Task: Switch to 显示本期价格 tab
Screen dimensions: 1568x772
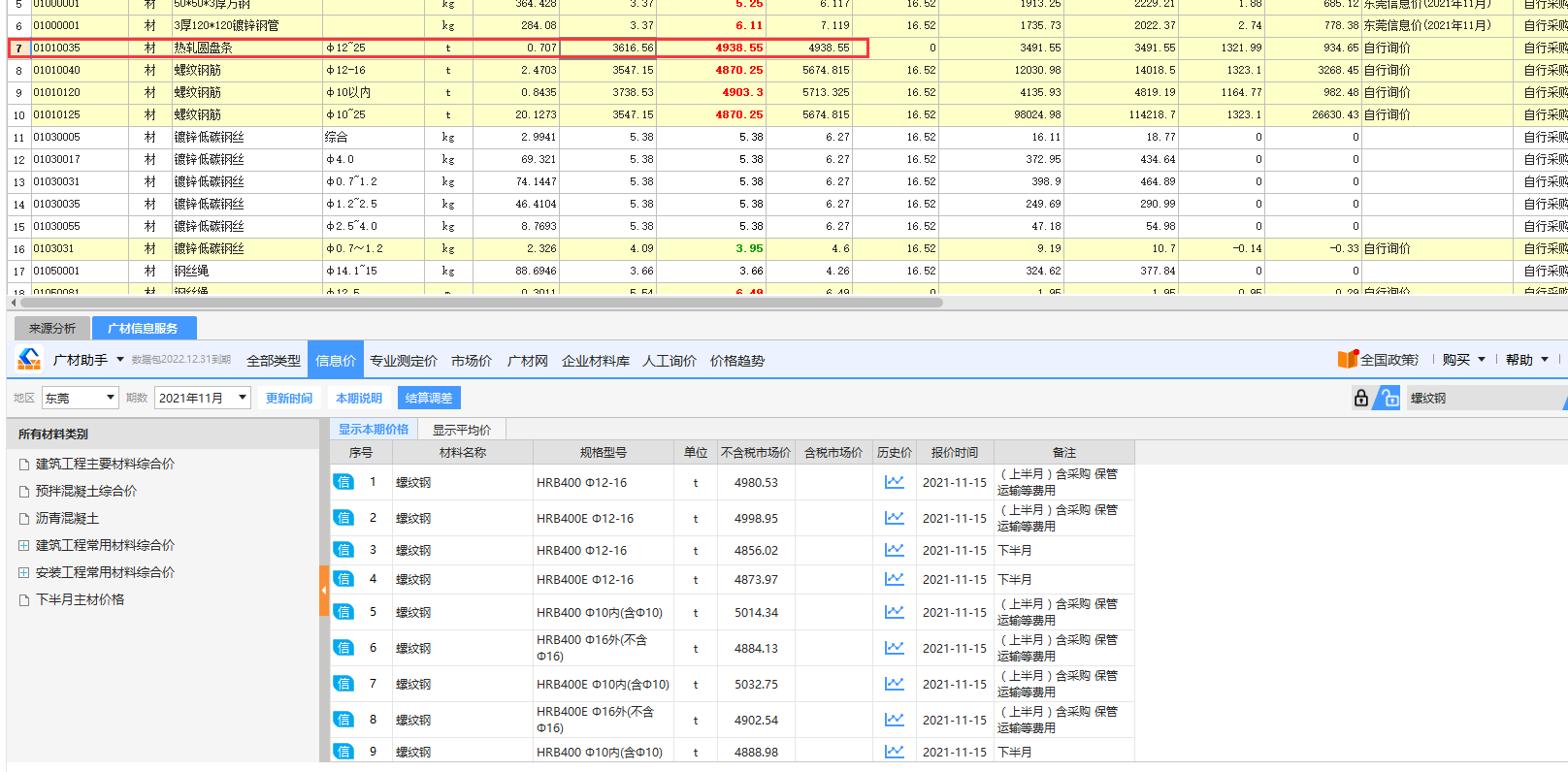Action: [374, 430]
